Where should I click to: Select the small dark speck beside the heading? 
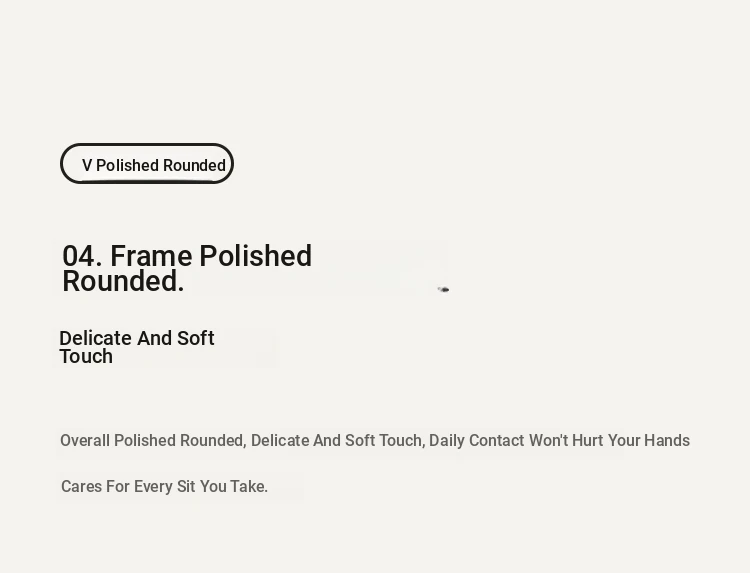pos(443,289)
